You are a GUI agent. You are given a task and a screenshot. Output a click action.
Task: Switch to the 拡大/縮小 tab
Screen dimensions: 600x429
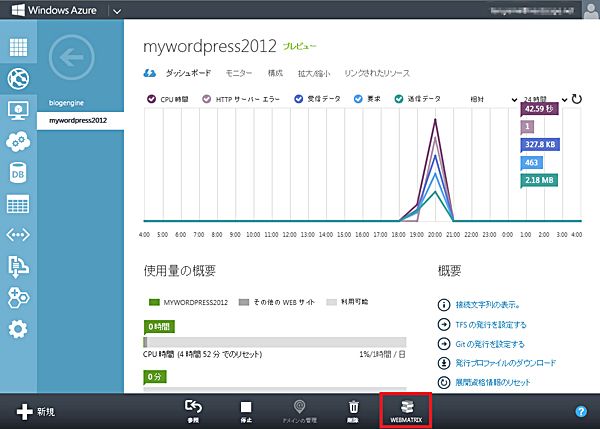[314, 73]
